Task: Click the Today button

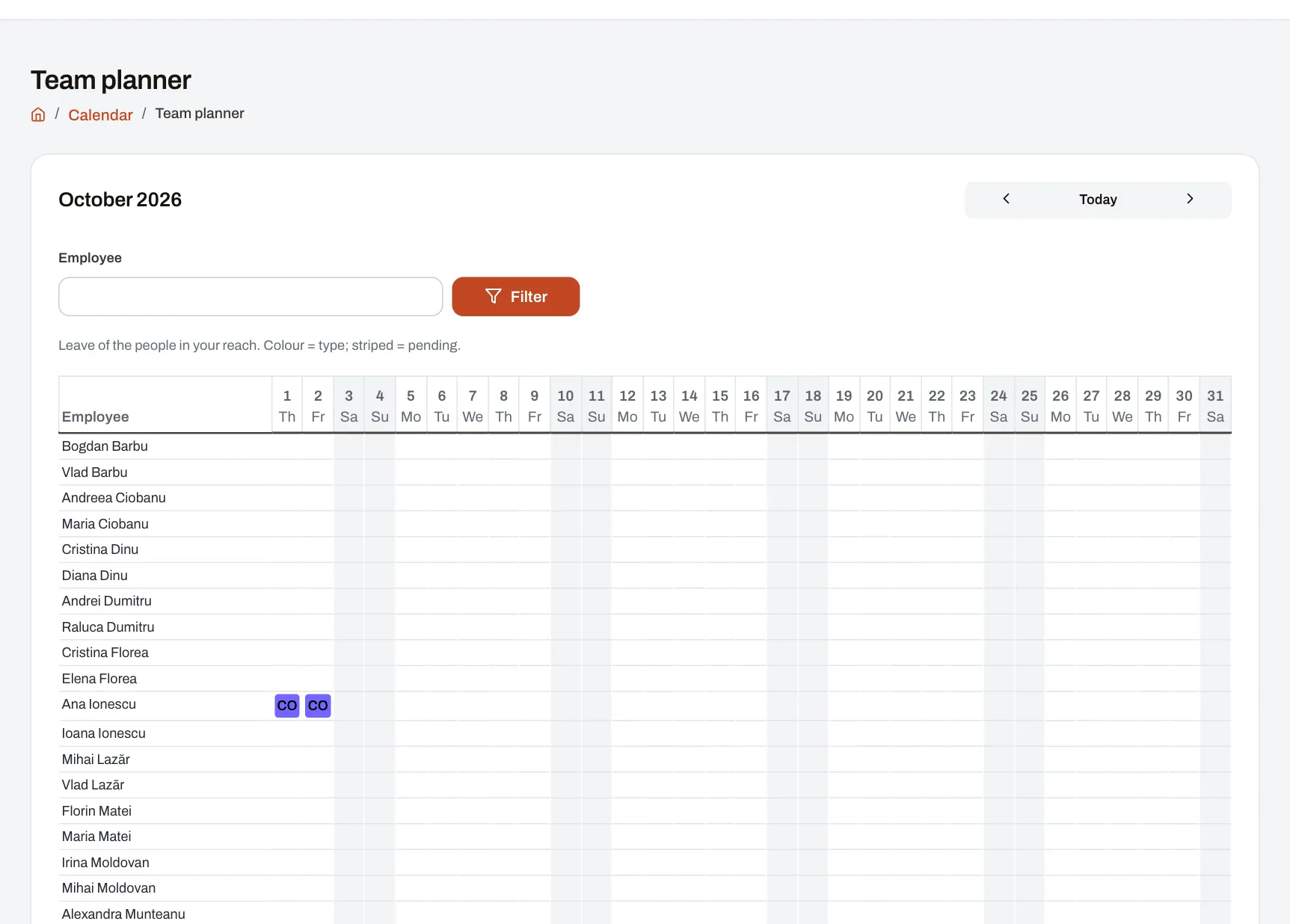Action: coord(1098,200)
